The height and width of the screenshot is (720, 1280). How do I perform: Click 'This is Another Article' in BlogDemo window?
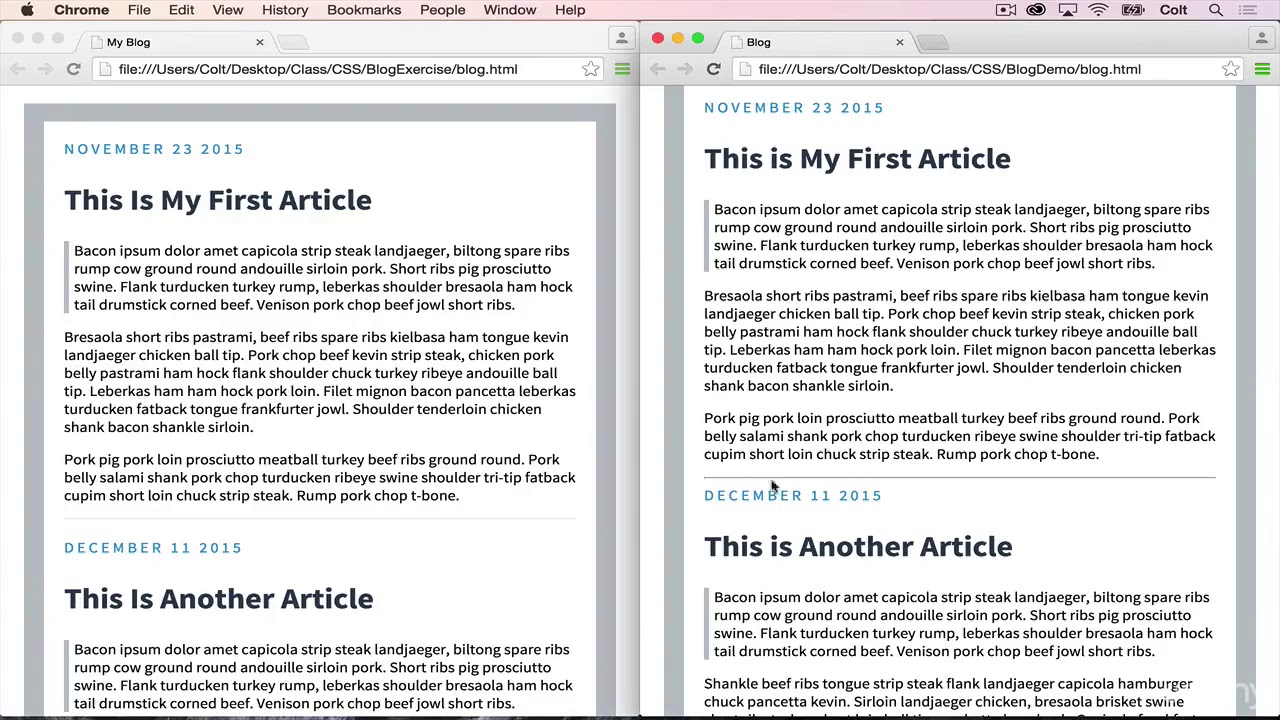858,547
